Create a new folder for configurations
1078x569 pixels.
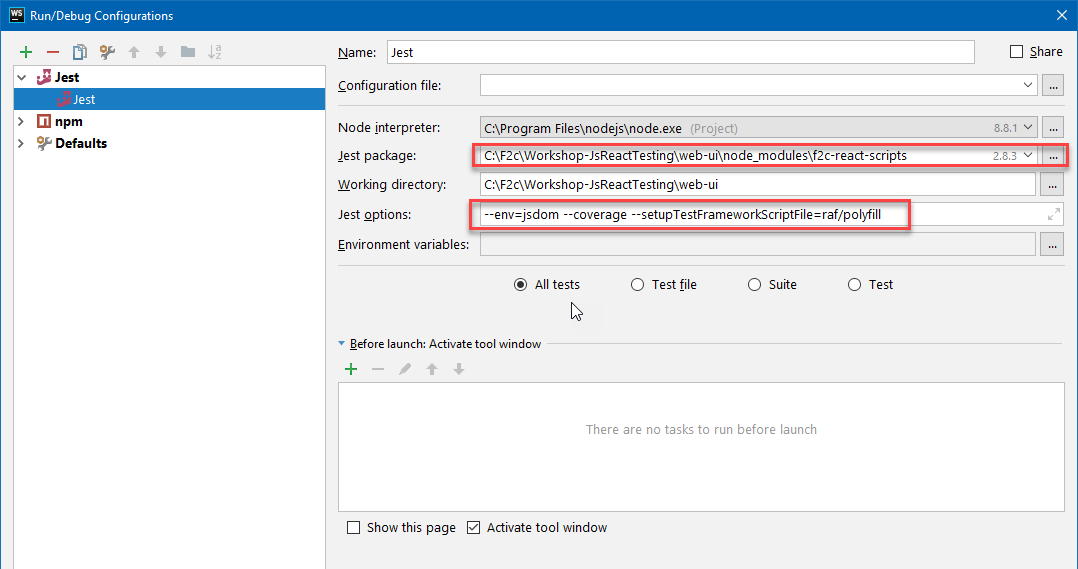(188, 52)
